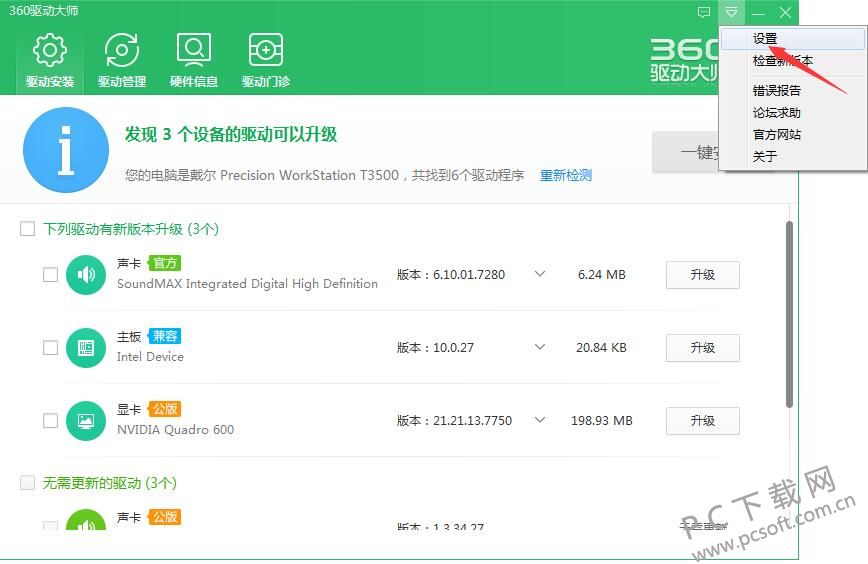Expand version dropdown for 10.0.27
This screenshot has height=564, width=868.
[x=540, y=348]
